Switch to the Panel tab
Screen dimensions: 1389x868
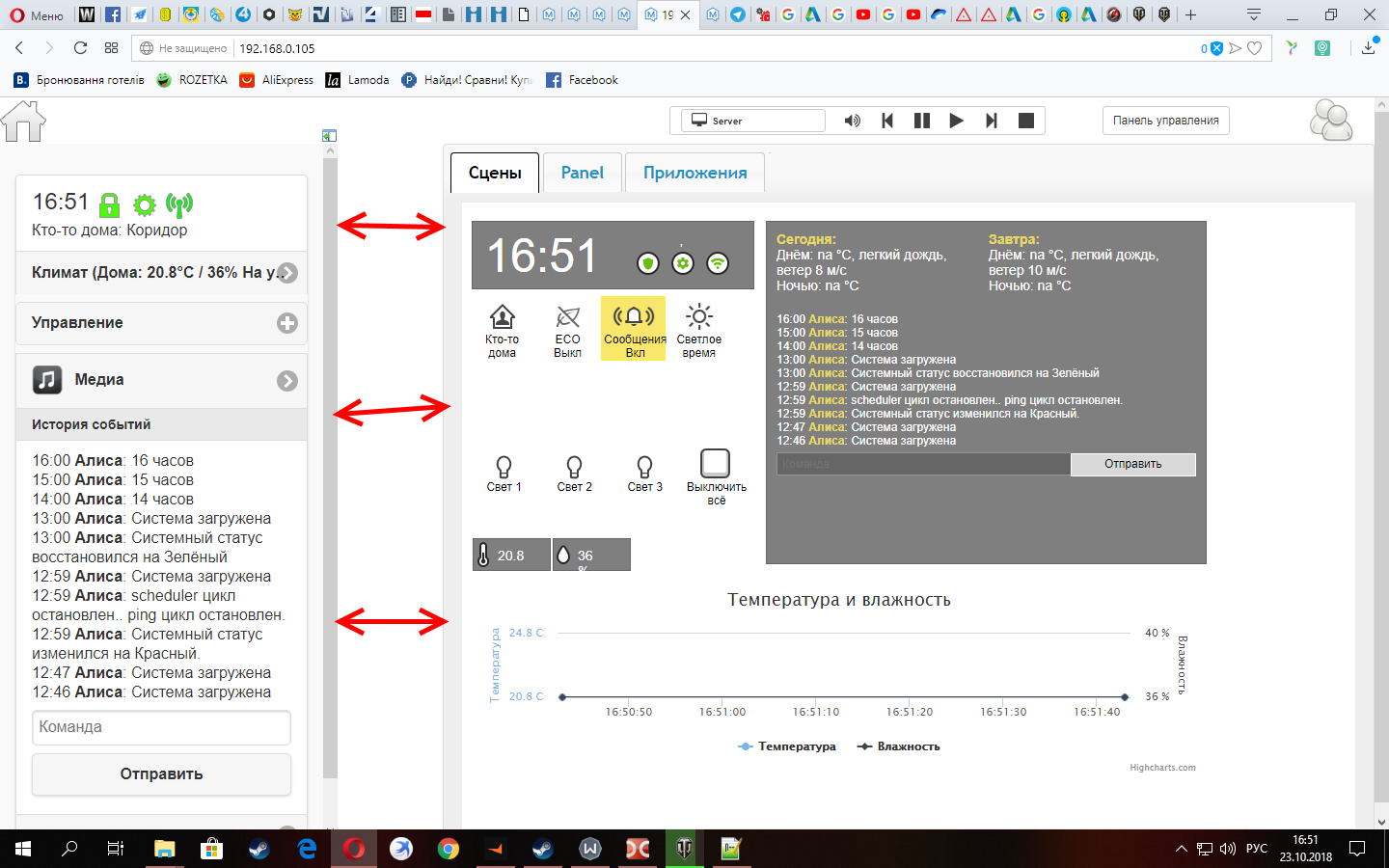[x=582, y=173]
